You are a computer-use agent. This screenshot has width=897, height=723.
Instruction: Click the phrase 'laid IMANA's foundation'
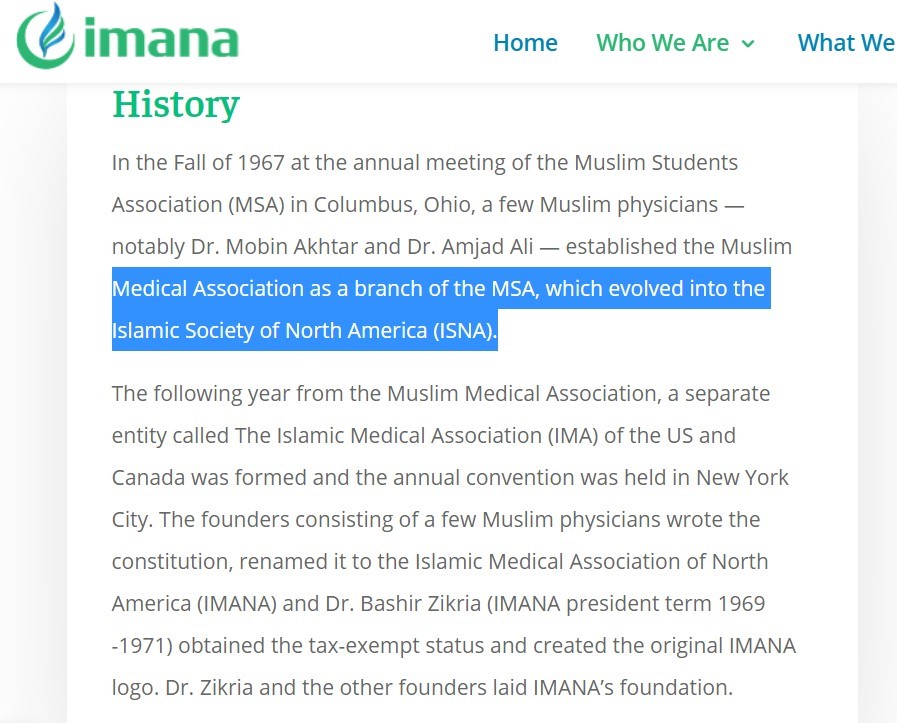pos(633,688)
